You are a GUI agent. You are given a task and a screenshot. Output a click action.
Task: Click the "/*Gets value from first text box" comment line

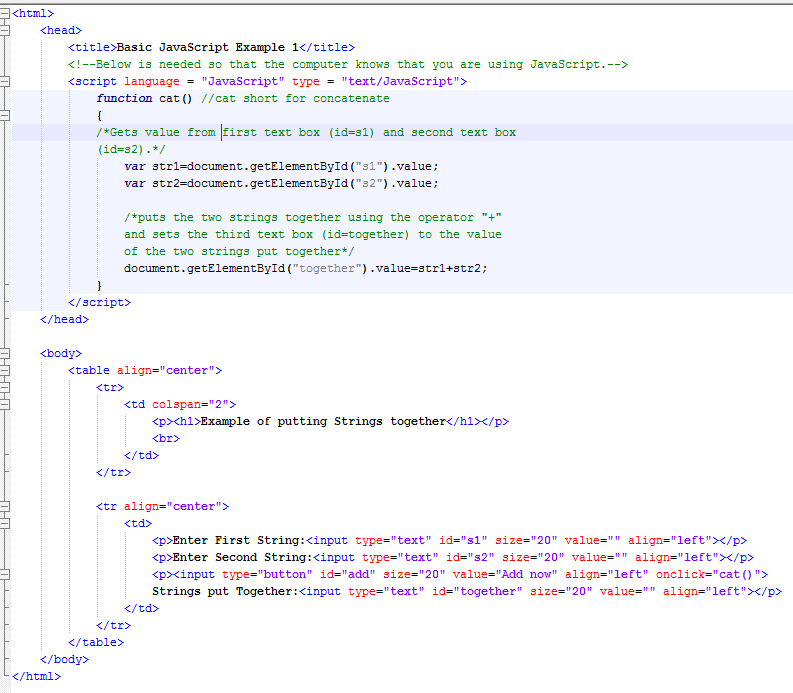pos(306,133)
